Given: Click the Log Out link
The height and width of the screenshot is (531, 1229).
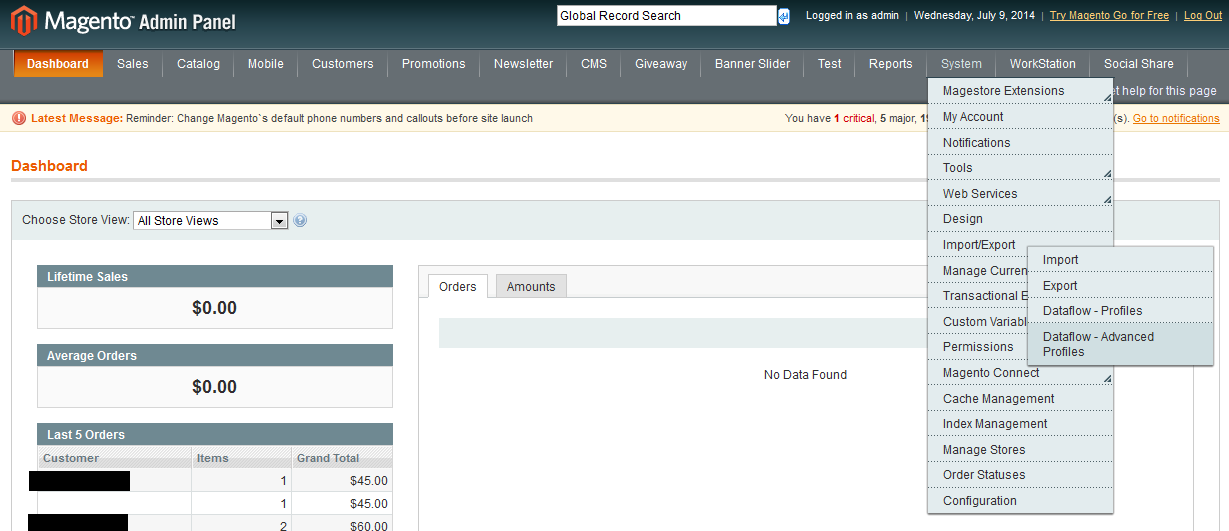Looking at the screenshot, I should point(1203,16).
